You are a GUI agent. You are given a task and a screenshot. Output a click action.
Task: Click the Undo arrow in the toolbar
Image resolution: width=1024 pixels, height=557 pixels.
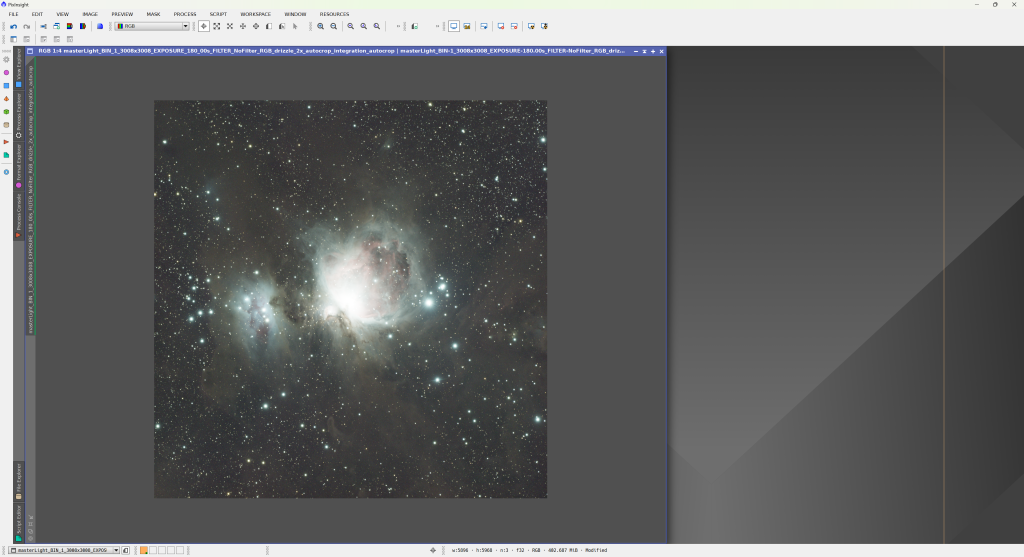pyautogui.click(x=14, y=26)
